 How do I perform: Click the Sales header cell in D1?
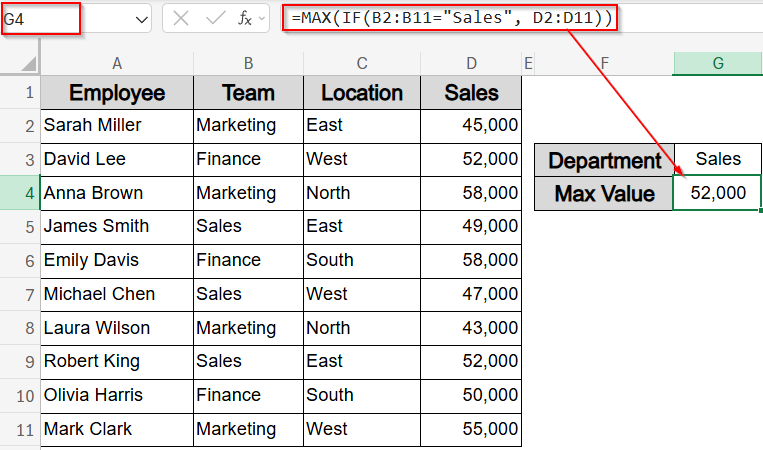[x=471, y=92]
